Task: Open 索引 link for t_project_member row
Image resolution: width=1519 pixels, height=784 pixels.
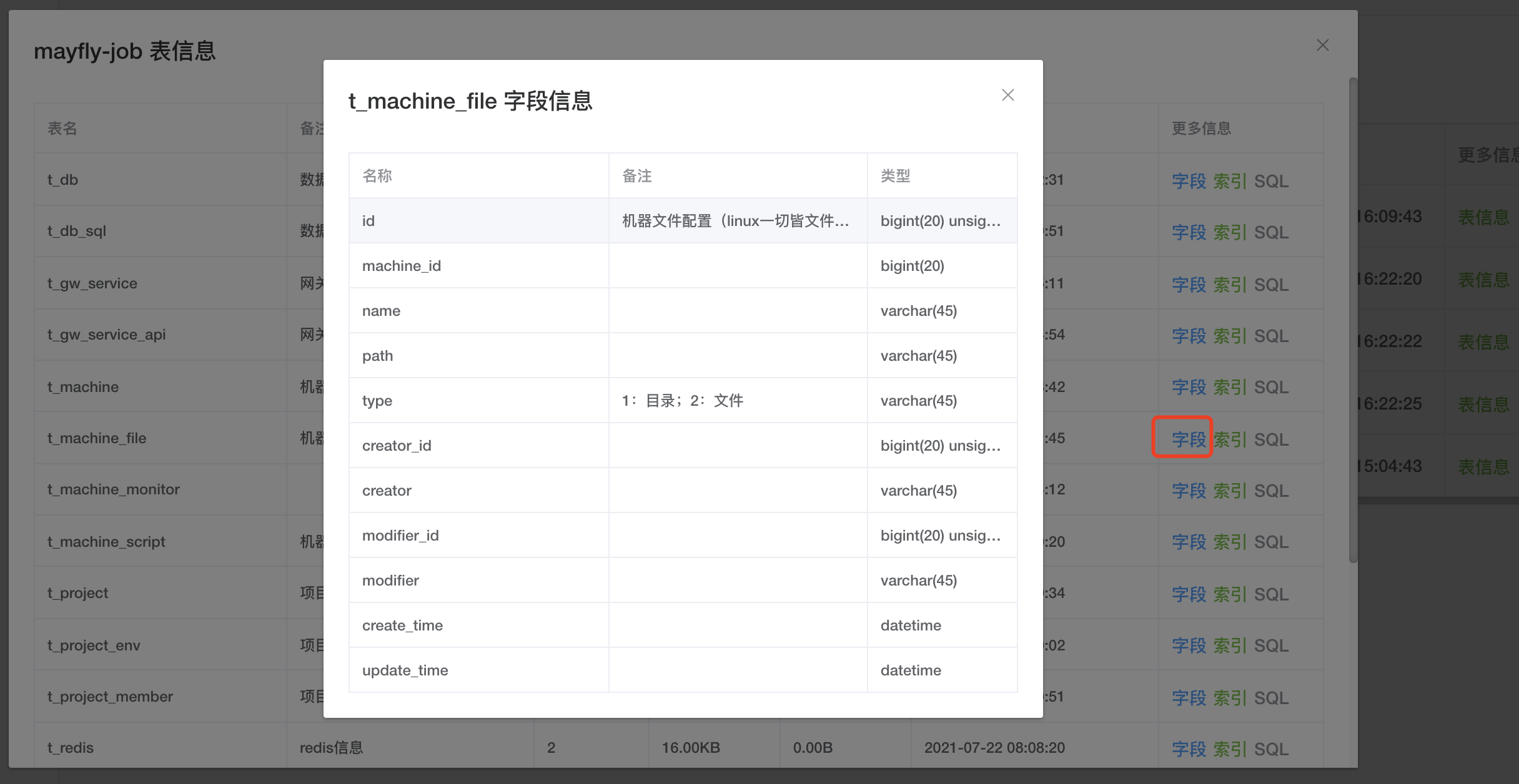Action: 1230,698
